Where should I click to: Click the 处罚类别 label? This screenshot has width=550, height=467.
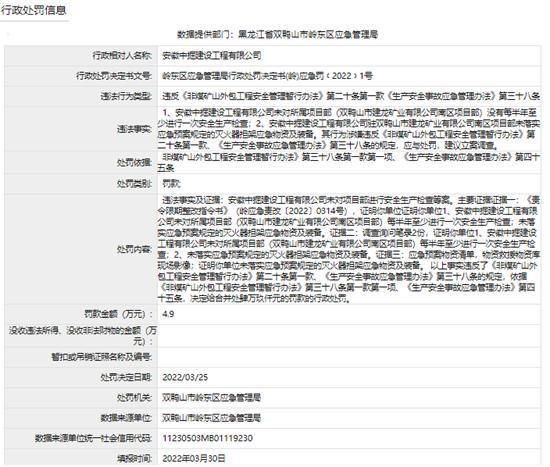(134, 184)
